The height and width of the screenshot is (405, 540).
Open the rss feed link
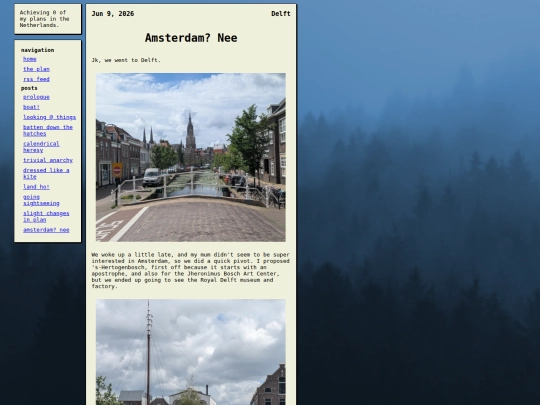(36, 79)
